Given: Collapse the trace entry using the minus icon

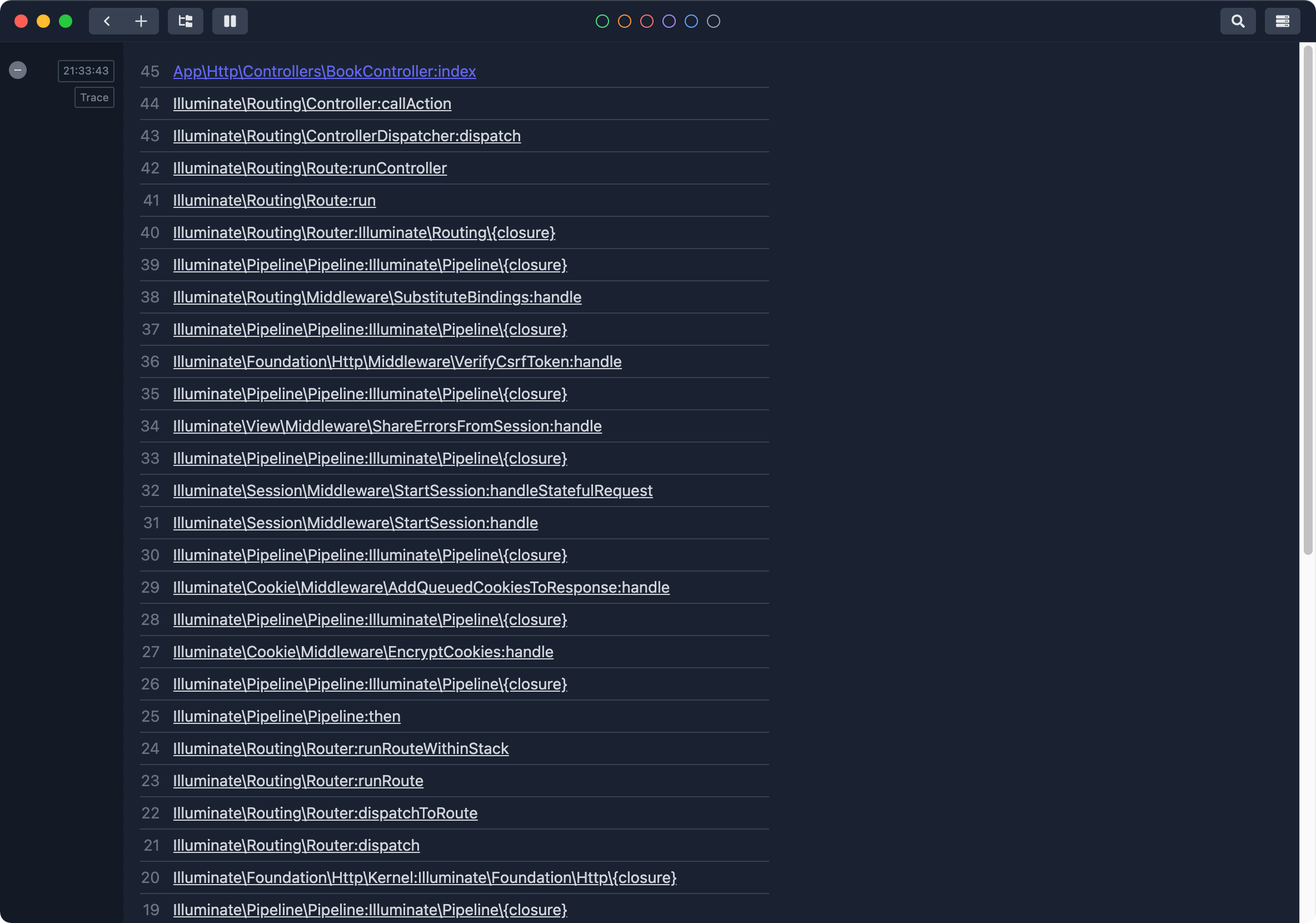Looking at the screenshot, I should 17,70.
